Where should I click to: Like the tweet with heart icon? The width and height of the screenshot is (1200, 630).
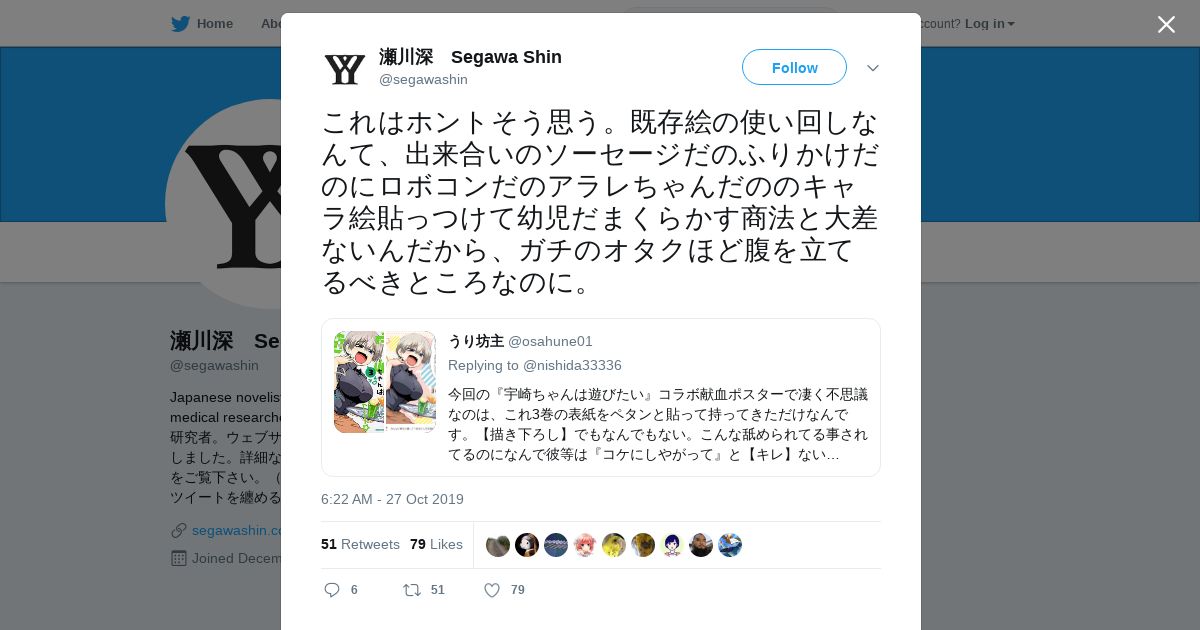pos(491,590)
